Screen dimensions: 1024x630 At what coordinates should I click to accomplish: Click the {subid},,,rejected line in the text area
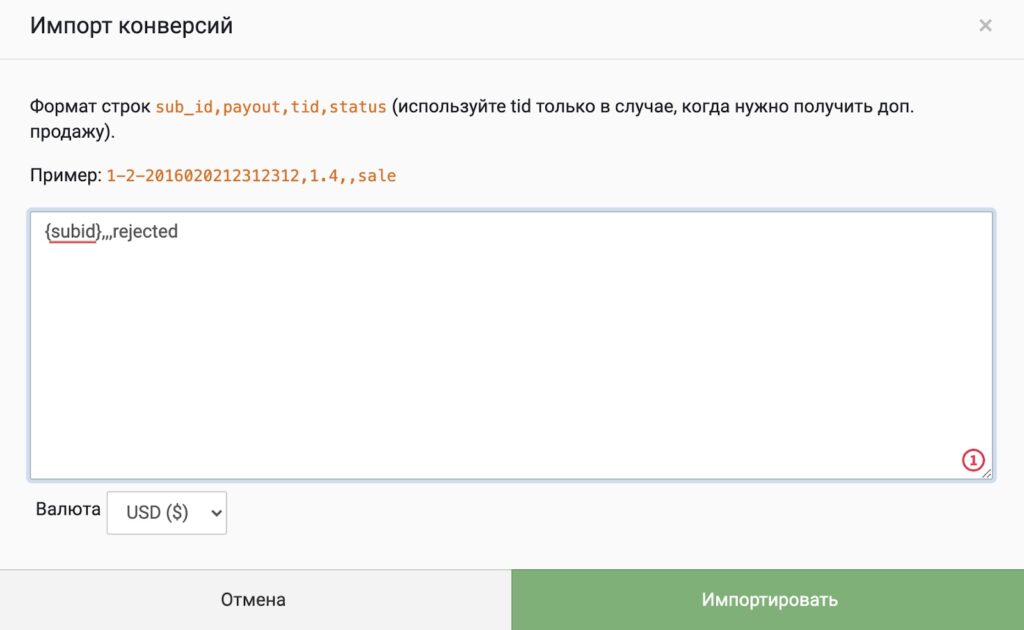click(111, 232)
